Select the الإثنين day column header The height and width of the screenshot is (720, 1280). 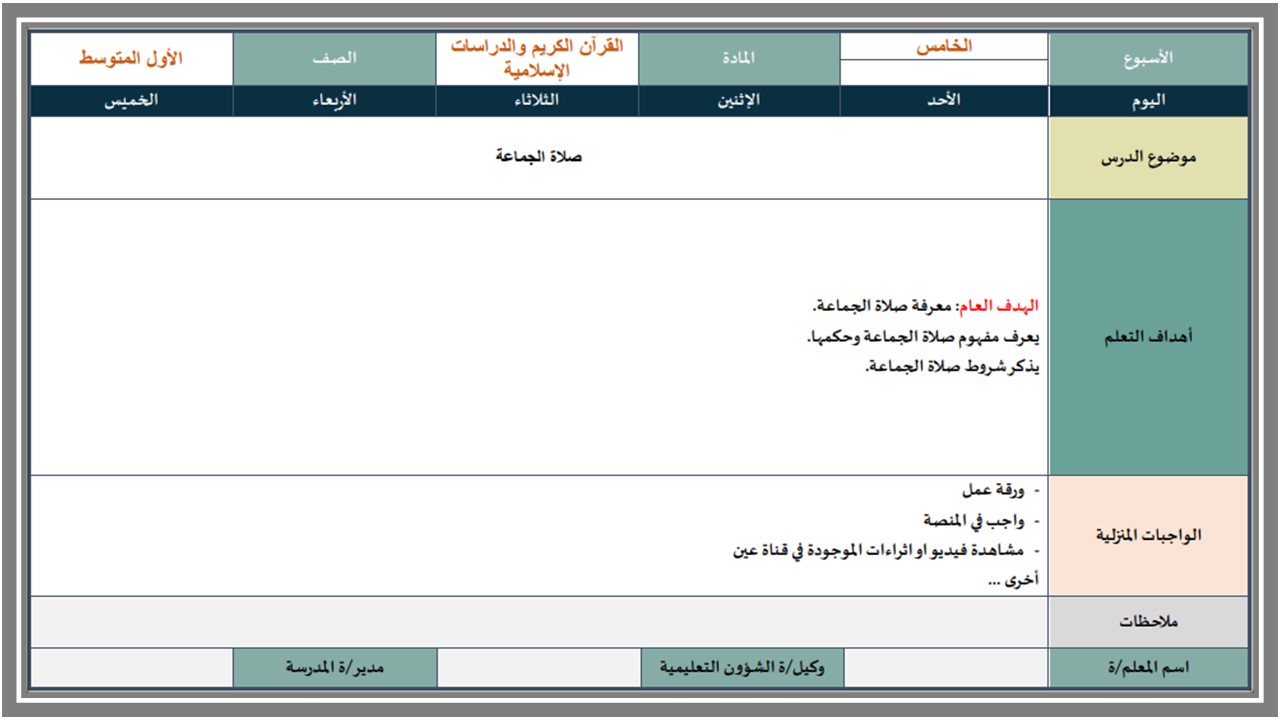point(739,101)
